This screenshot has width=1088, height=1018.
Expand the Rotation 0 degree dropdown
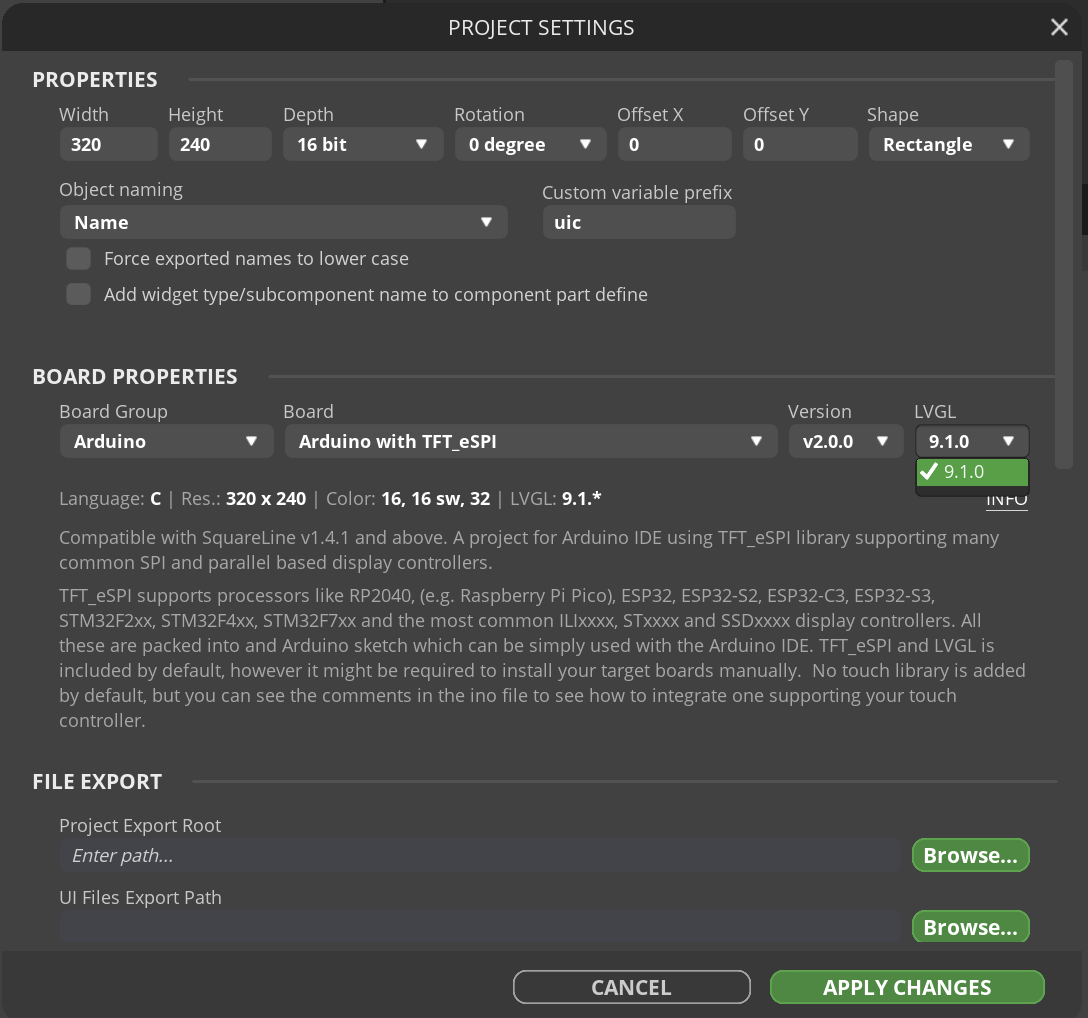[x=530, y=145]
